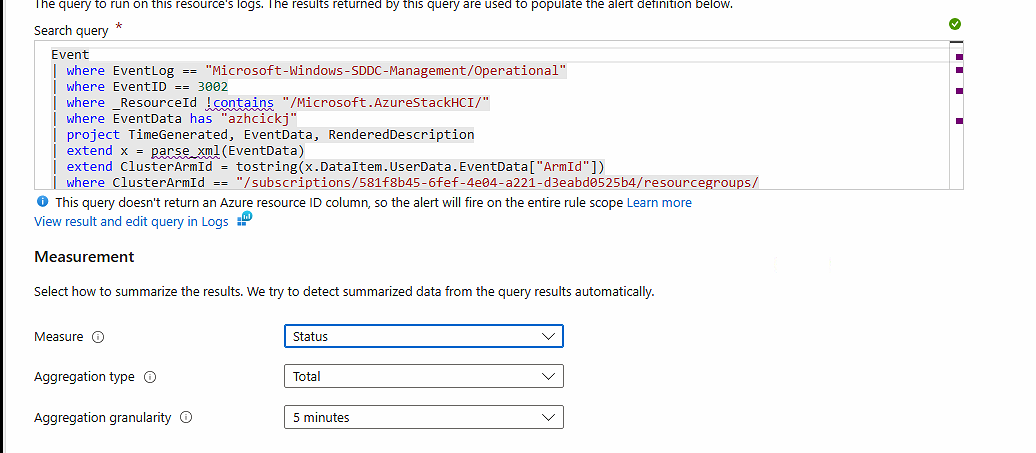
Task: Place cursor on the Event line in query
Action: [70, 55]
